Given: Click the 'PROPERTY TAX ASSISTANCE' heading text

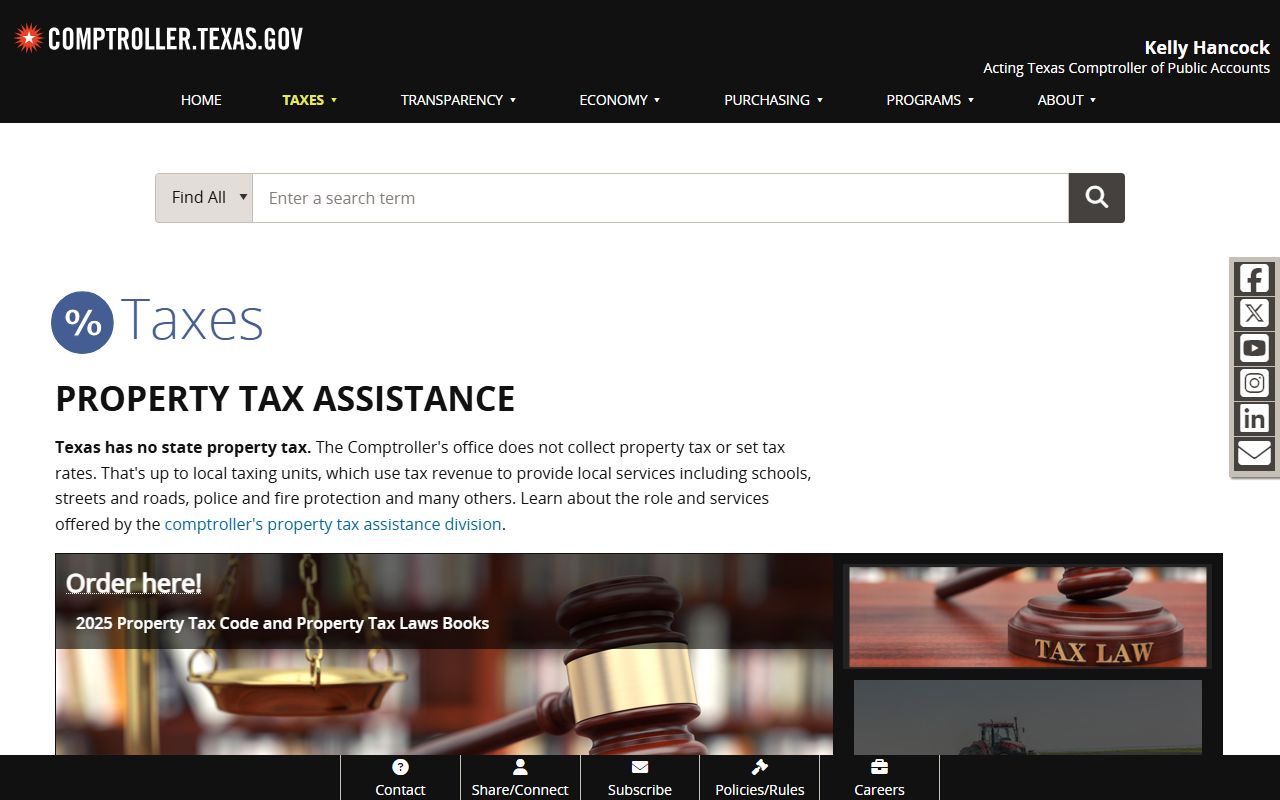Looking at the screenshot, I should tap(285, 398).
